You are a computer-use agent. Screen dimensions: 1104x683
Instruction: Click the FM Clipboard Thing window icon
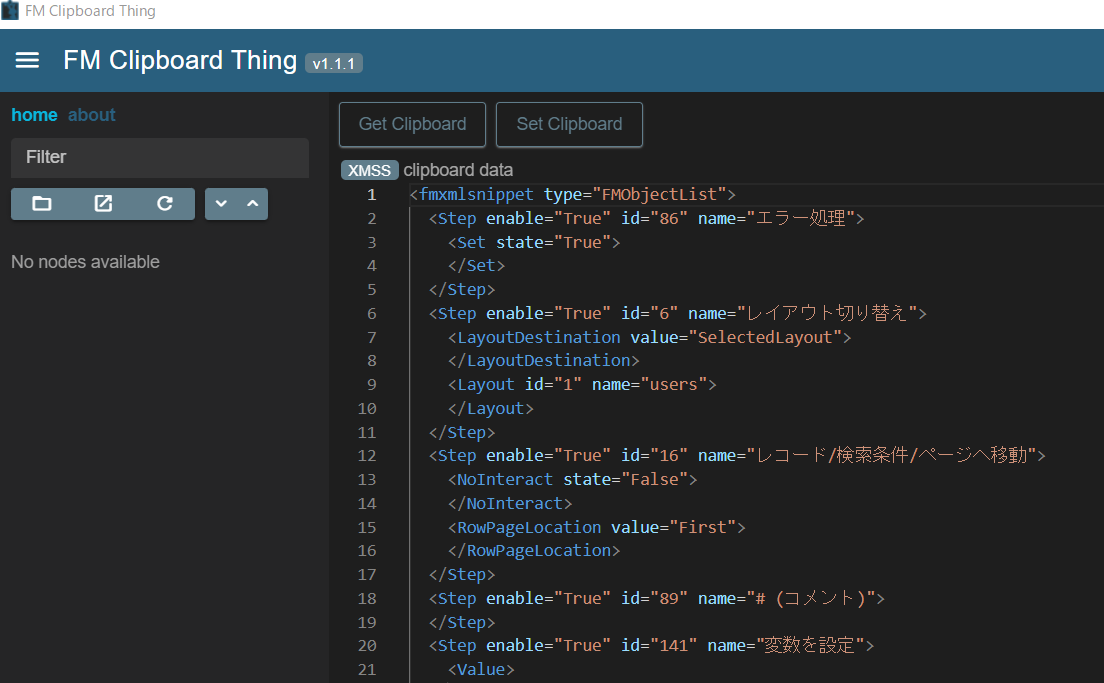10,11
